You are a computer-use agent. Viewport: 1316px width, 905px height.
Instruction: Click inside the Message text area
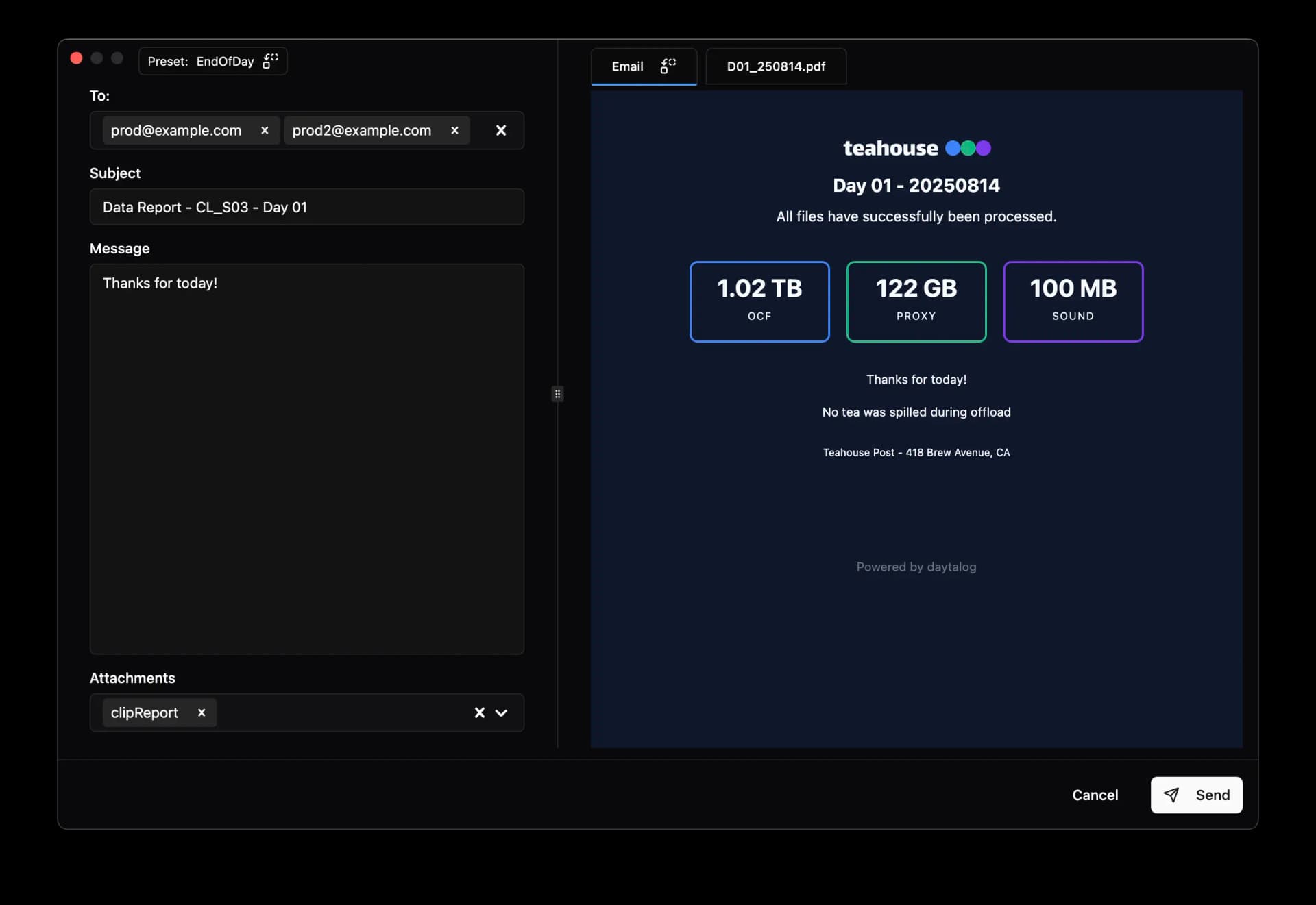pos(306,459)
